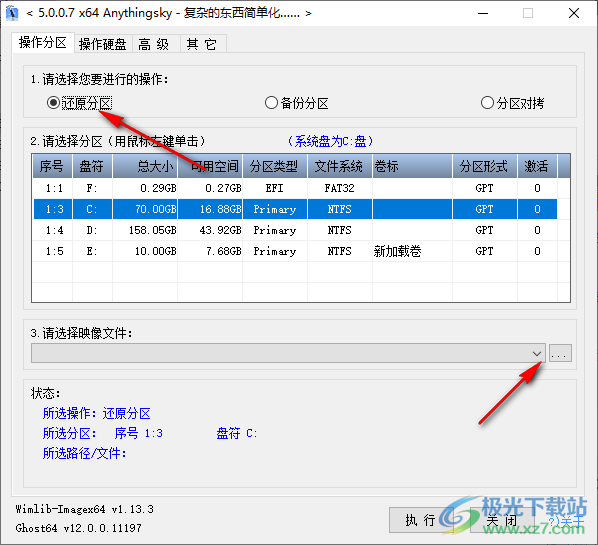Click the 系统盘为C:盘 blue note
The image size is (598, 545).
(x=330, y=141)
